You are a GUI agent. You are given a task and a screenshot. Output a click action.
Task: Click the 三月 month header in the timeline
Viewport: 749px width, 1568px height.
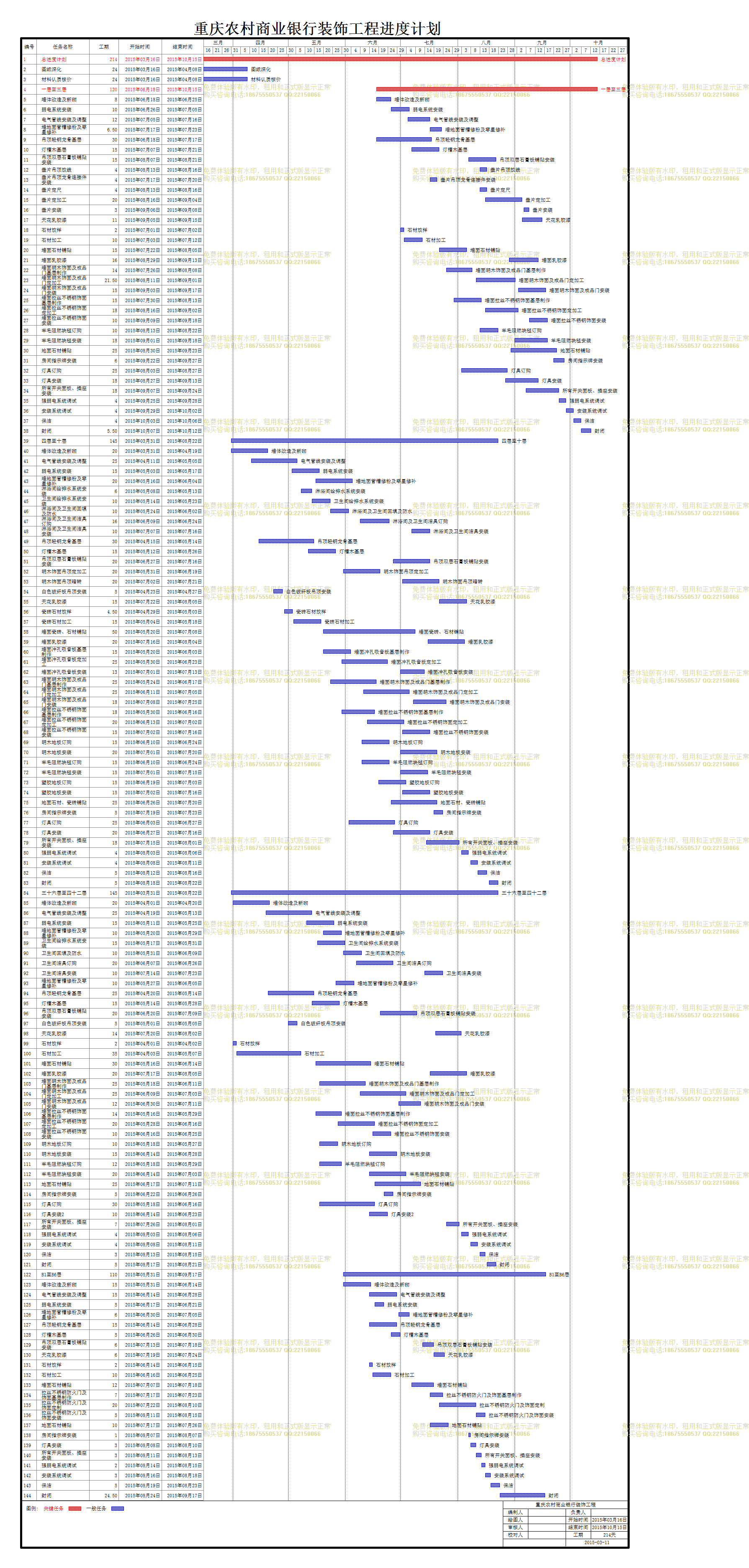tap(218, 43)
